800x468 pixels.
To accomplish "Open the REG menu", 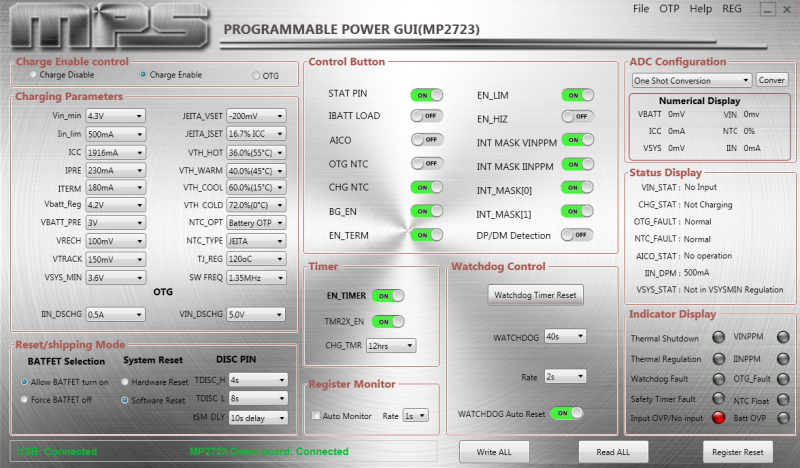I will tap(732, 9).
